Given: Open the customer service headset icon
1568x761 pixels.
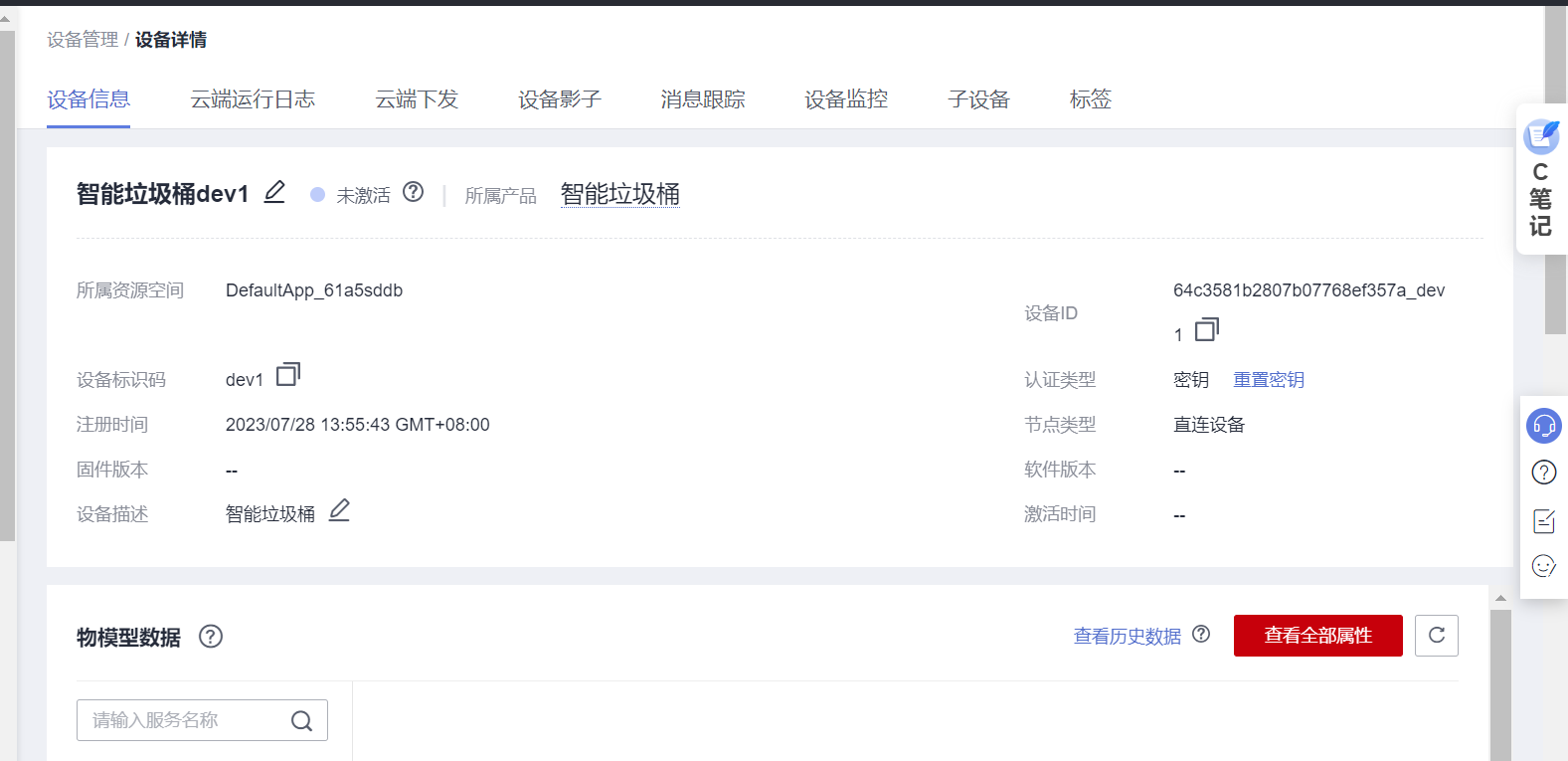Looking at the screenshot, I should tap(1544, 426).
